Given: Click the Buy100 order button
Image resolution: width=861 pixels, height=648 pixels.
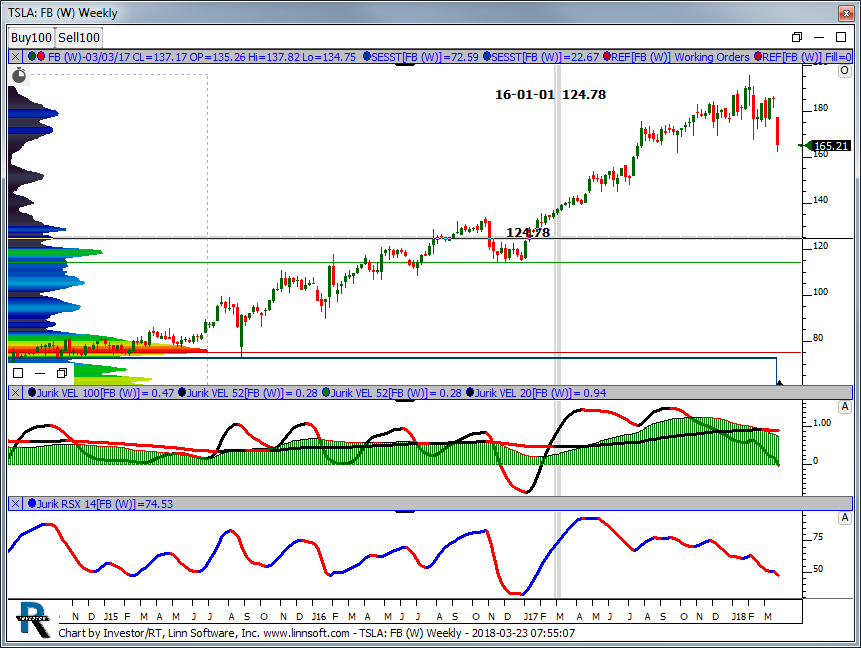Looking at the screenshot, I should (x=31, y=37).
